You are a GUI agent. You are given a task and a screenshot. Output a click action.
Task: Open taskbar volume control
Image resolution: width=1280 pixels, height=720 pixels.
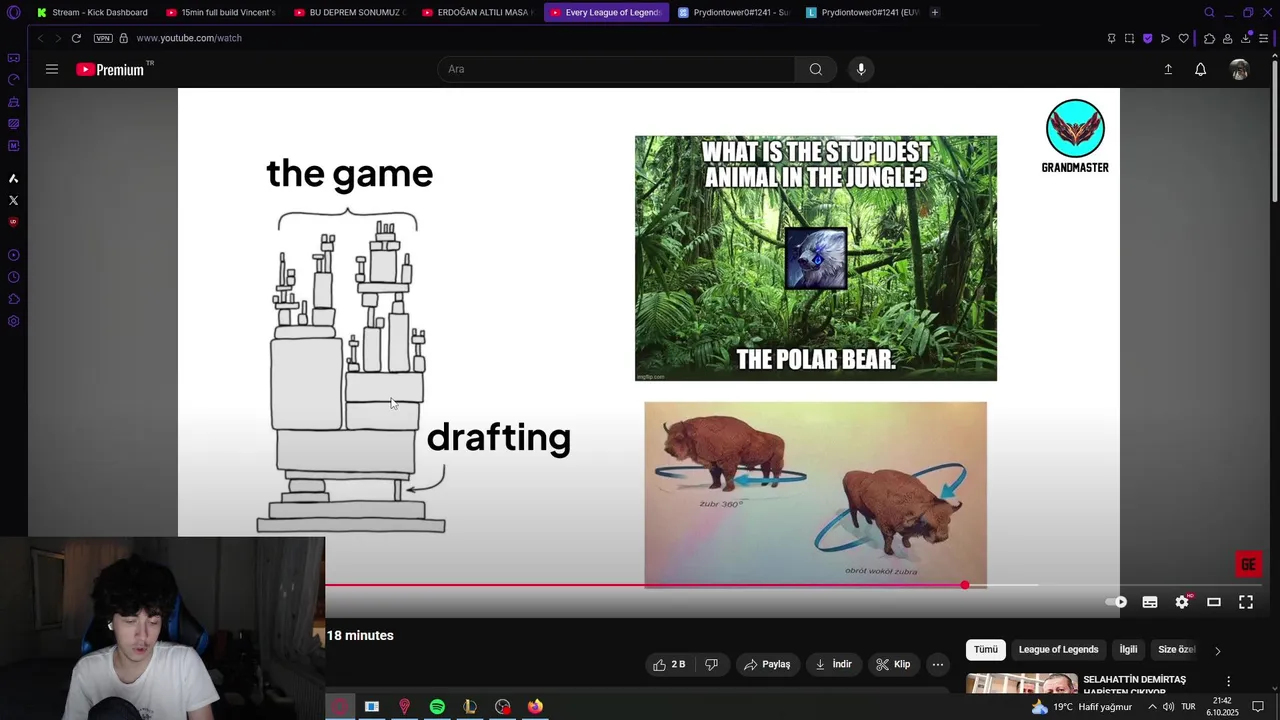pos(1168,707)
